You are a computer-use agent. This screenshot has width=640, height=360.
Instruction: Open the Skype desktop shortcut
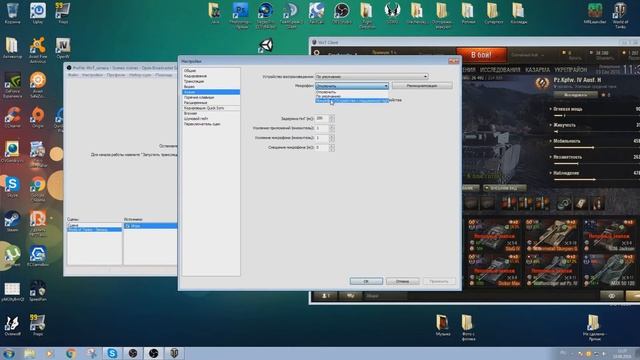tap(12, 187)
